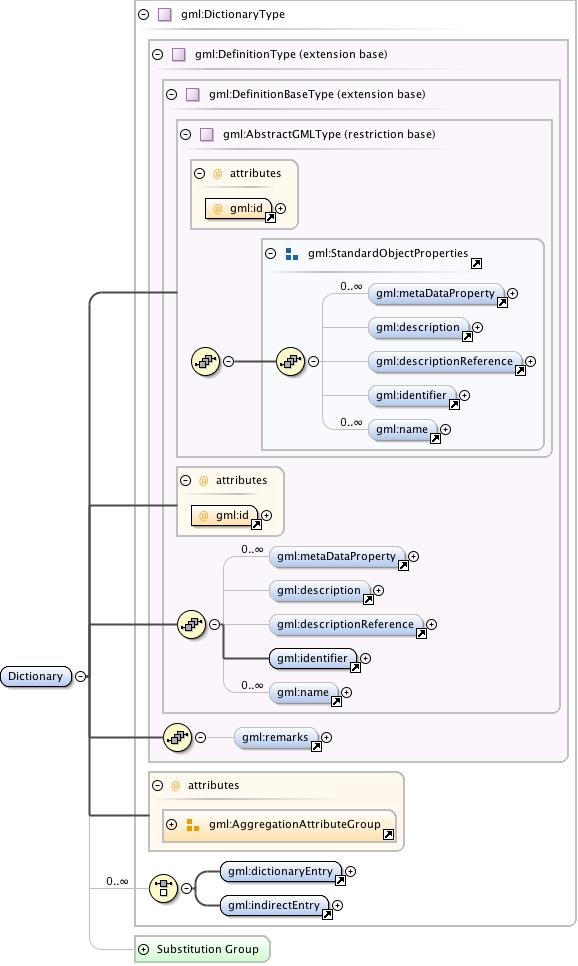Expand gml:id in AbstractGMLType attributes

tap(280, 209)
